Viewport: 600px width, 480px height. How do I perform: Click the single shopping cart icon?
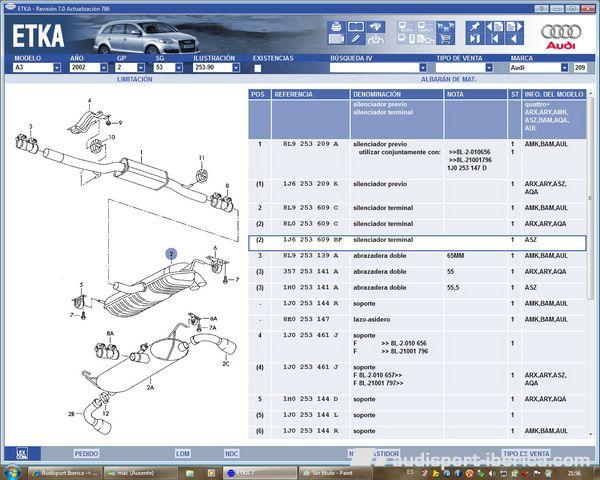click(445, 39)
